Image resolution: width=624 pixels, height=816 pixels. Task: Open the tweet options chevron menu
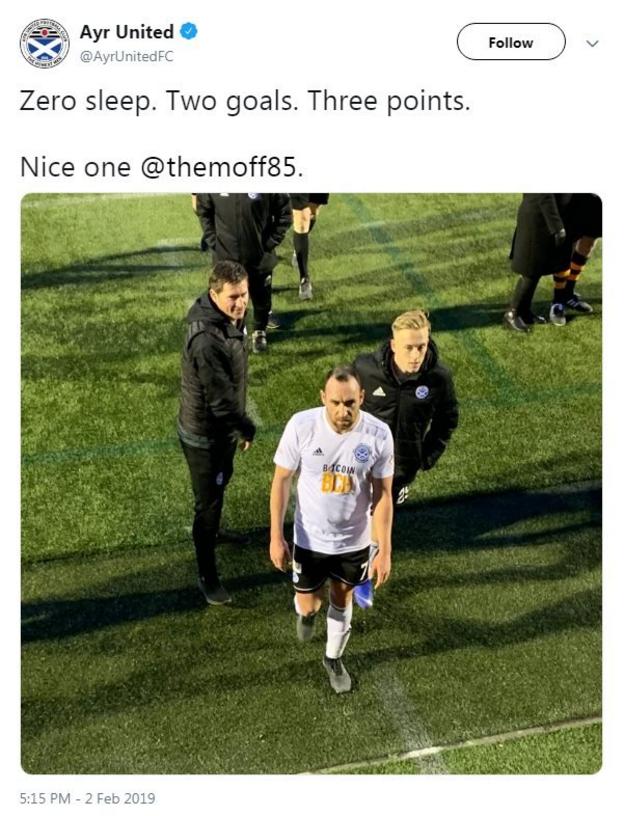[592, 44]
